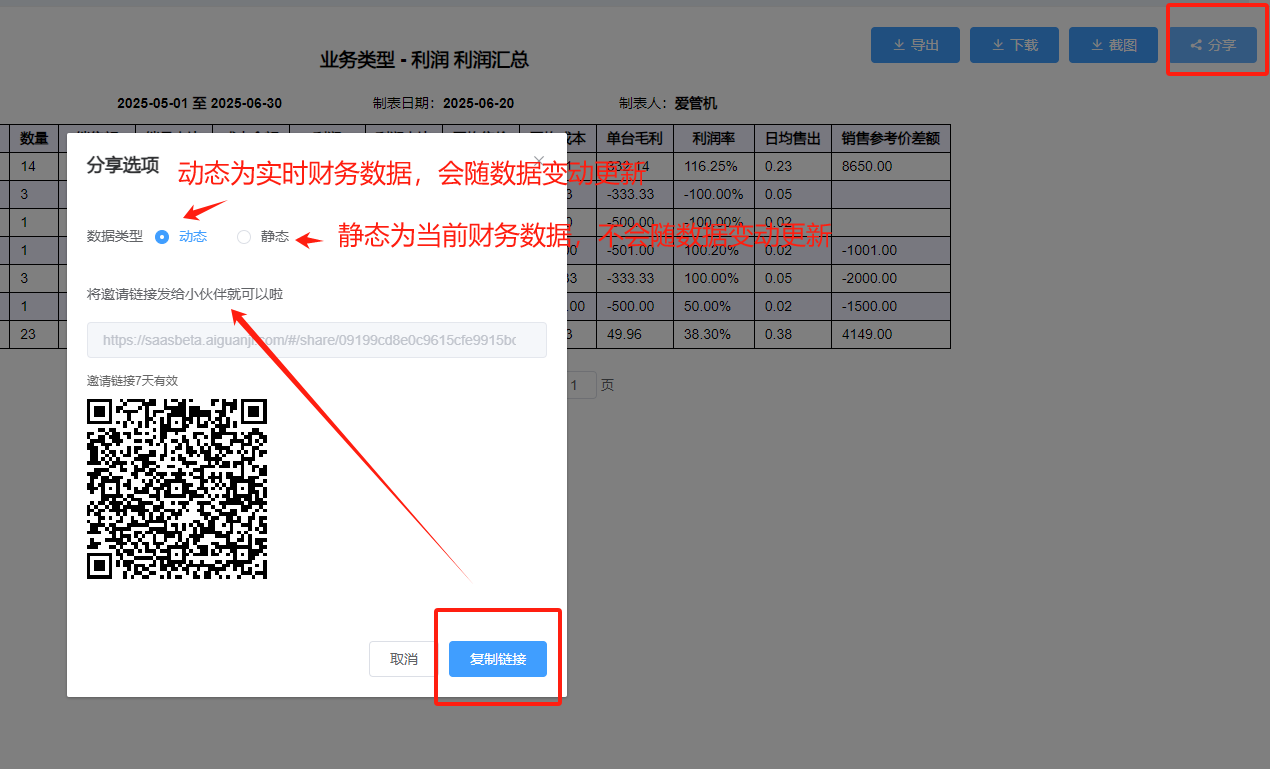Click the 日均售出 column header

(x=793, y=138)
